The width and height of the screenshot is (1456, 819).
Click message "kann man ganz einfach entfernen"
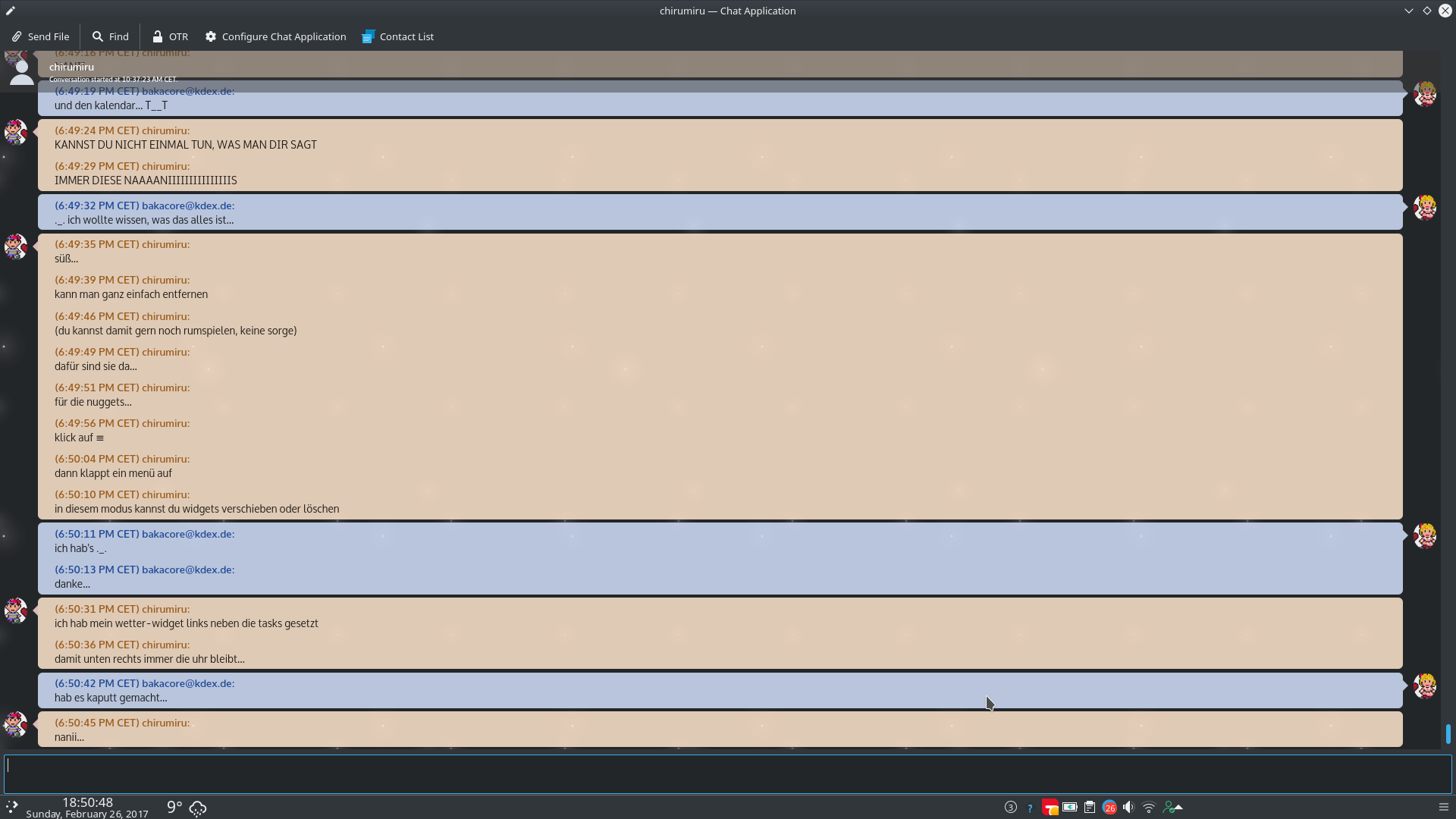[x=131, y=294]
